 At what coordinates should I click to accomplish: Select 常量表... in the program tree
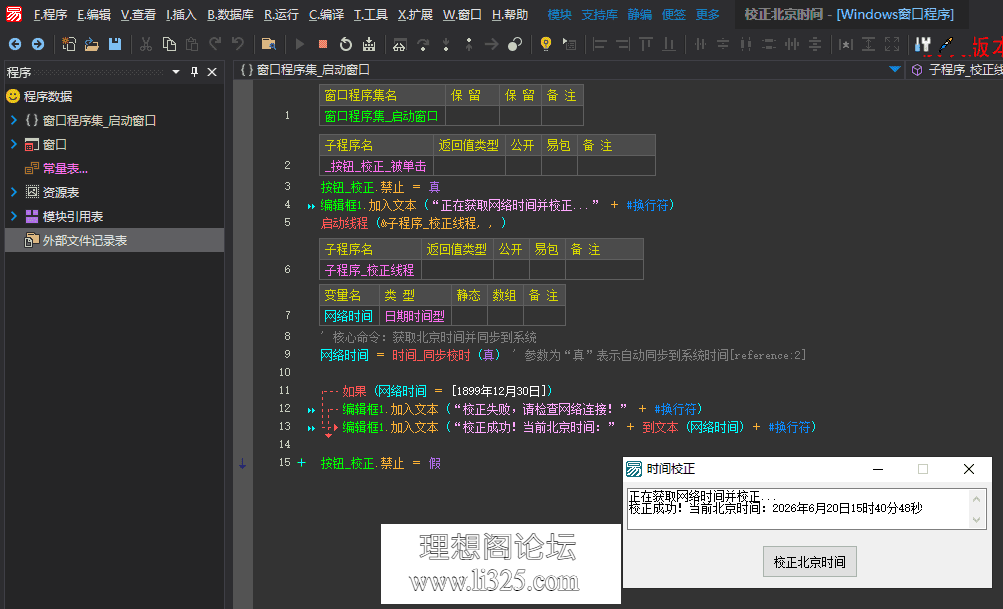coord(65,168)
